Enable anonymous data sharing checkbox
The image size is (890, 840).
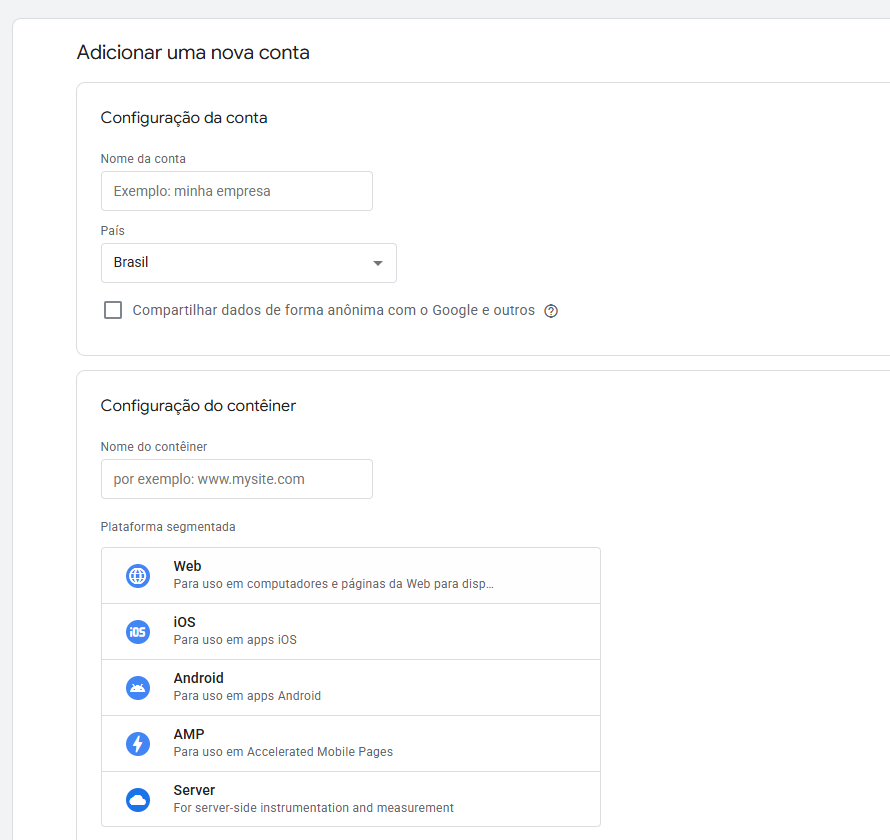pos(113,310)
